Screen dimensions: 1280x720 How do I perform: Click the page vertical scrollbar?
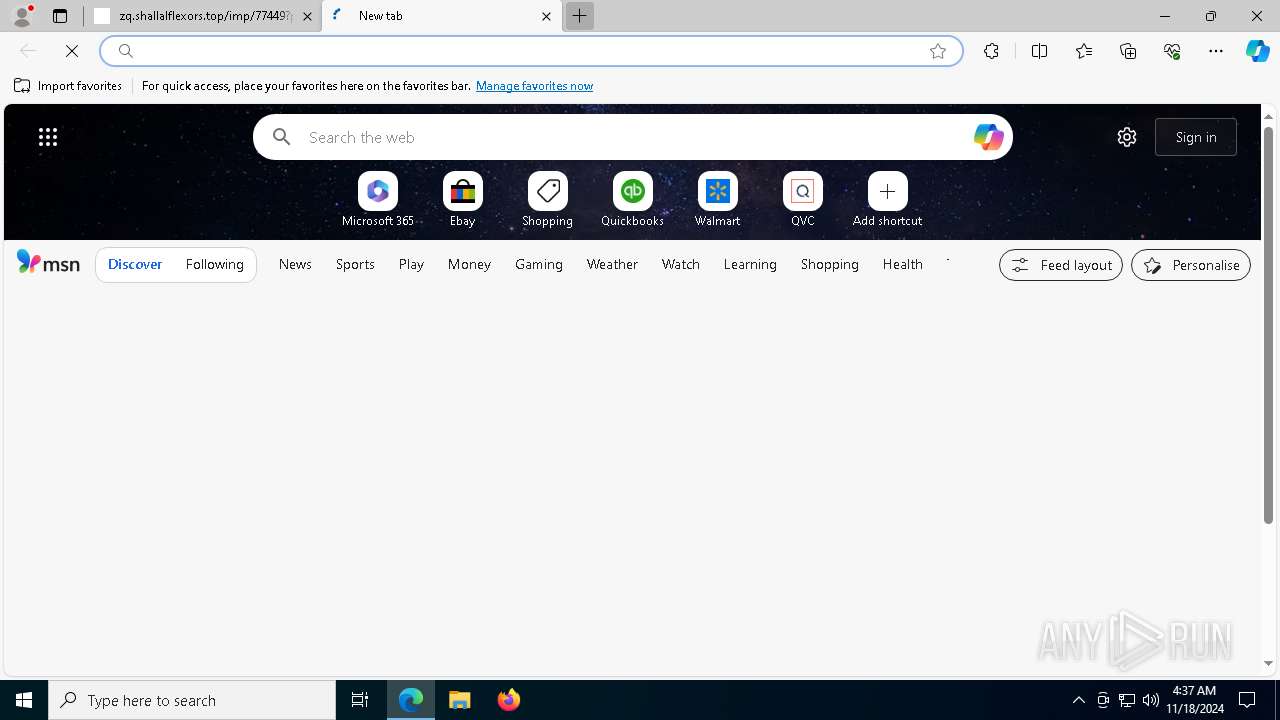pyautogui.click(x=1268, y=325)
